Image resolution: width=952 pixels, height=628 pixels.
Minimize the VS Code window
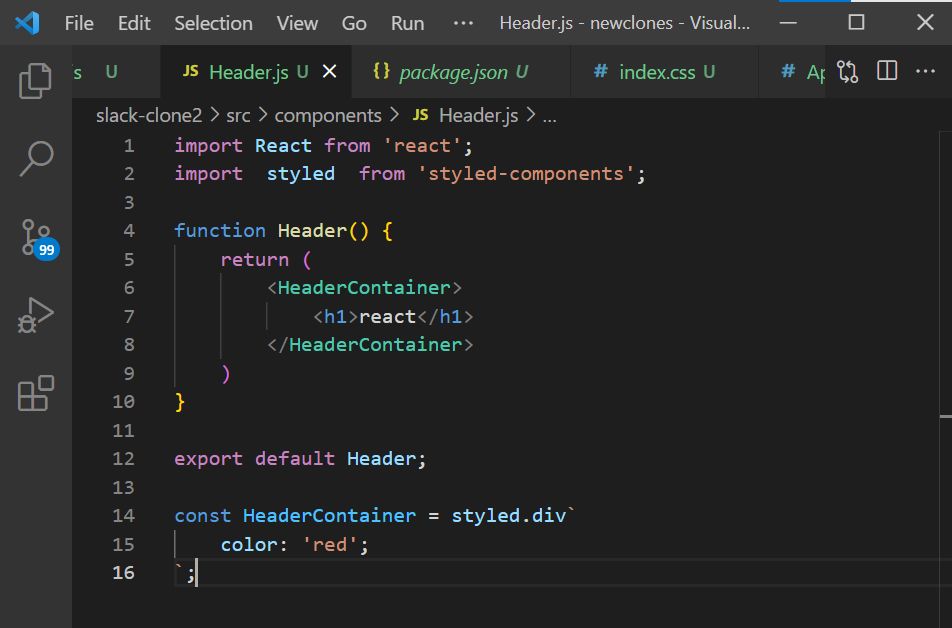click(788, 23)
